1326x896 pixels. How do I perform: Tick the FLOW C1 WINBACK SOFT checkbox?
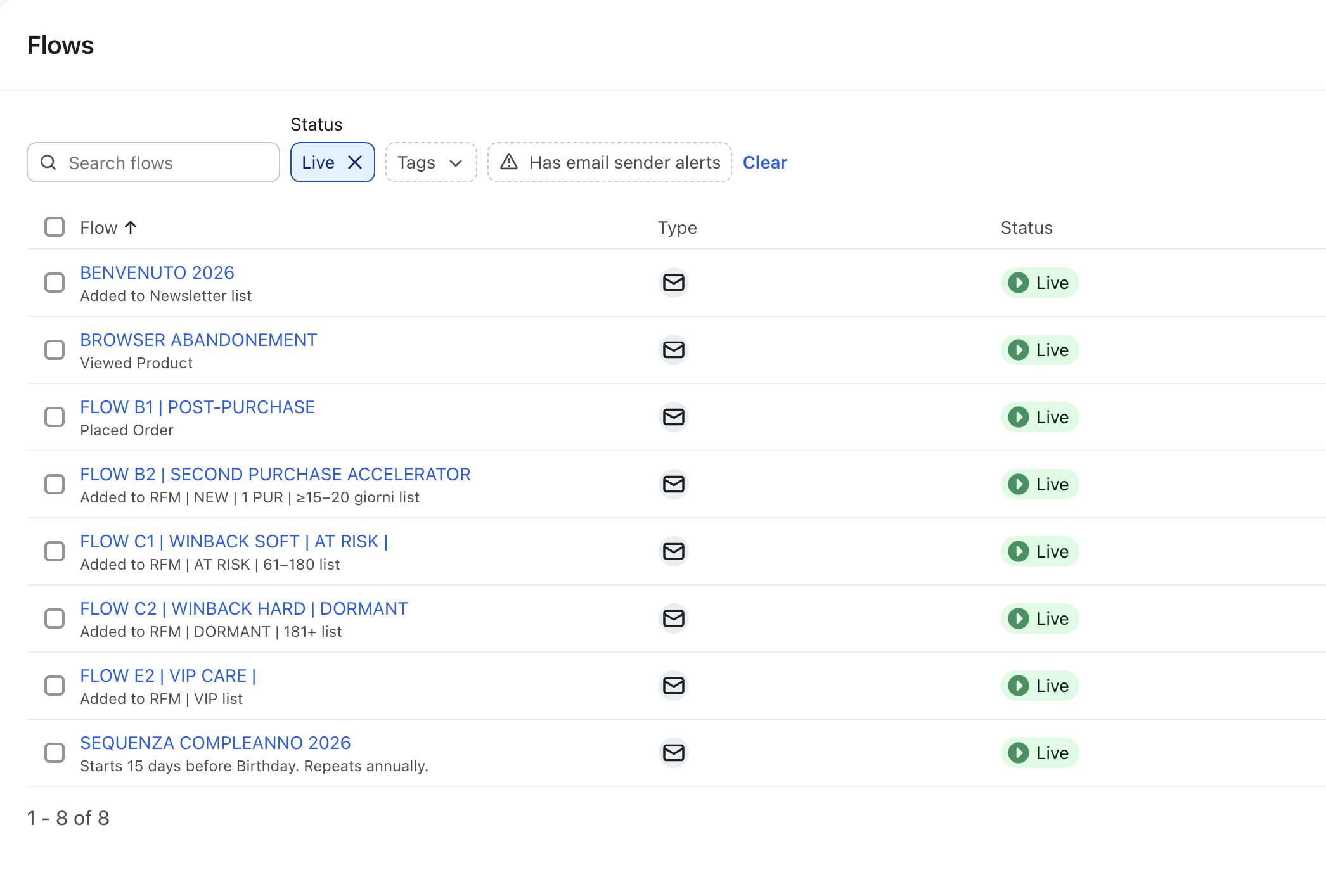tap(55, 551)
